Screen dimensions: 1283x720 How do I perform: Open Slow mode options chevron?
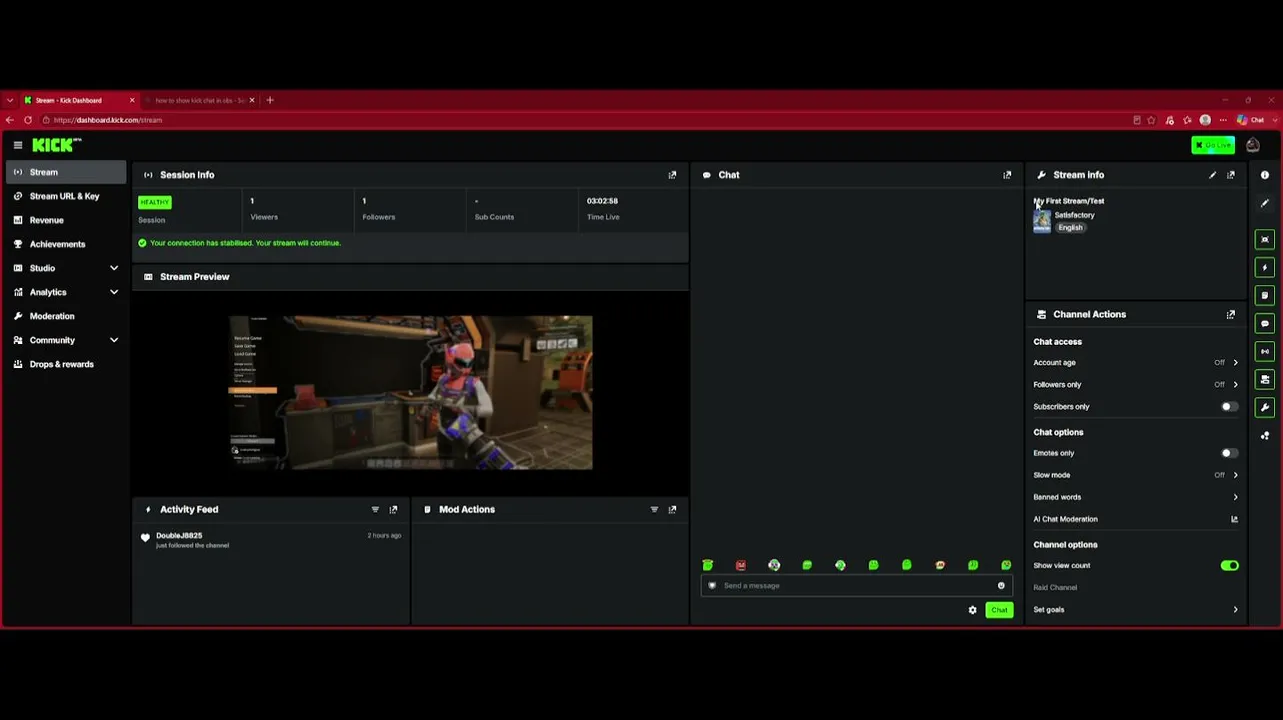[x=1235, y=475]
